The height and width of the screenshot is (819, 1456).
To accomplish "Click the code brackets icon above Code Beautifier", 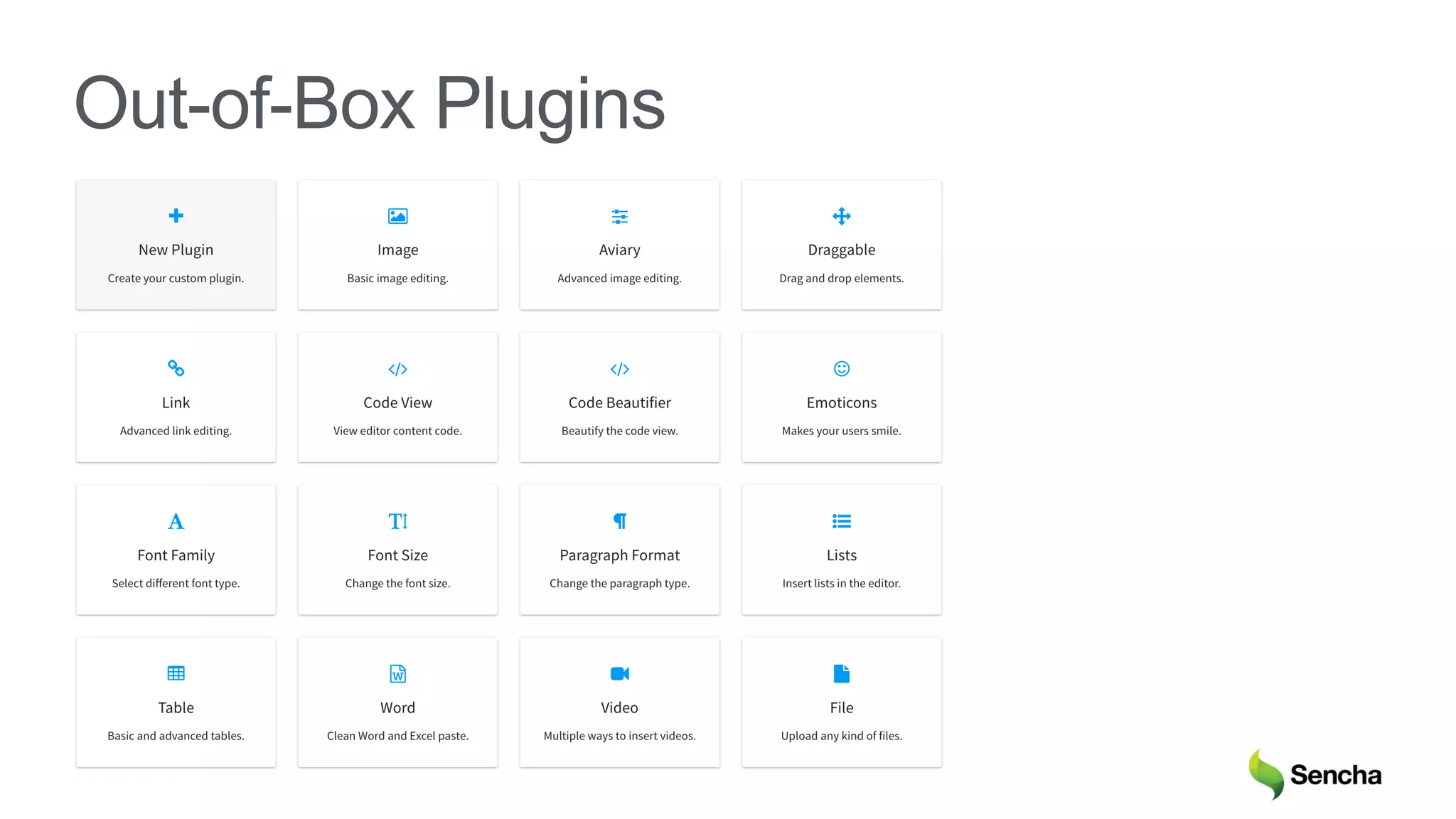I will click(x=619, y=369).
